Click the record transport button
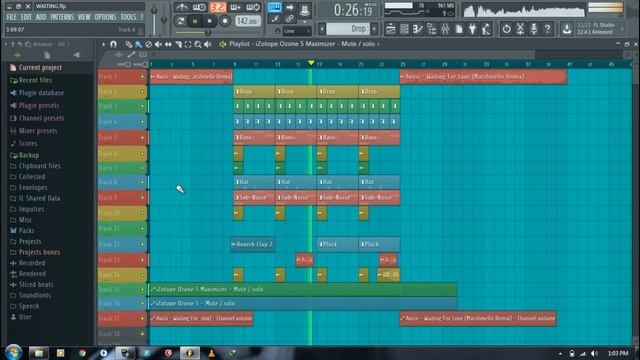 click(224, 21)
